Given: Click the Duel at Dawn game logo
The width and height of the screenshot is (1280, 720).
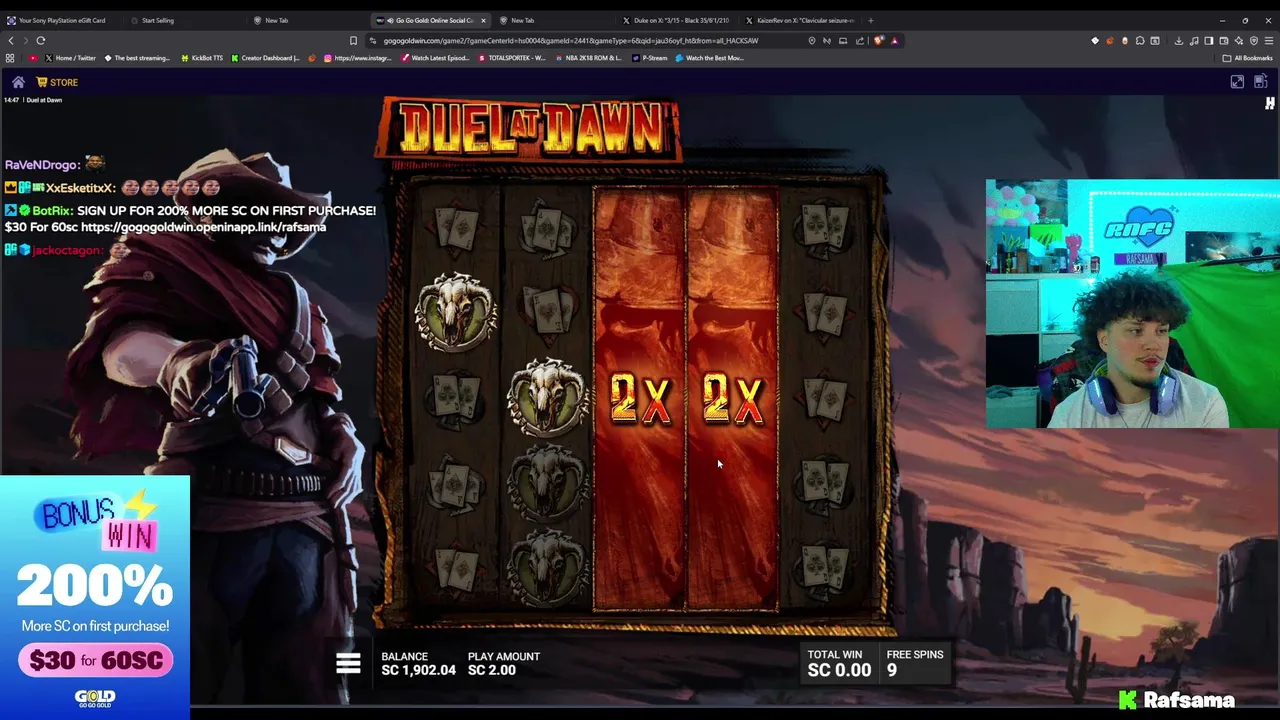Looking at the screenshot, I should point(528,130).
